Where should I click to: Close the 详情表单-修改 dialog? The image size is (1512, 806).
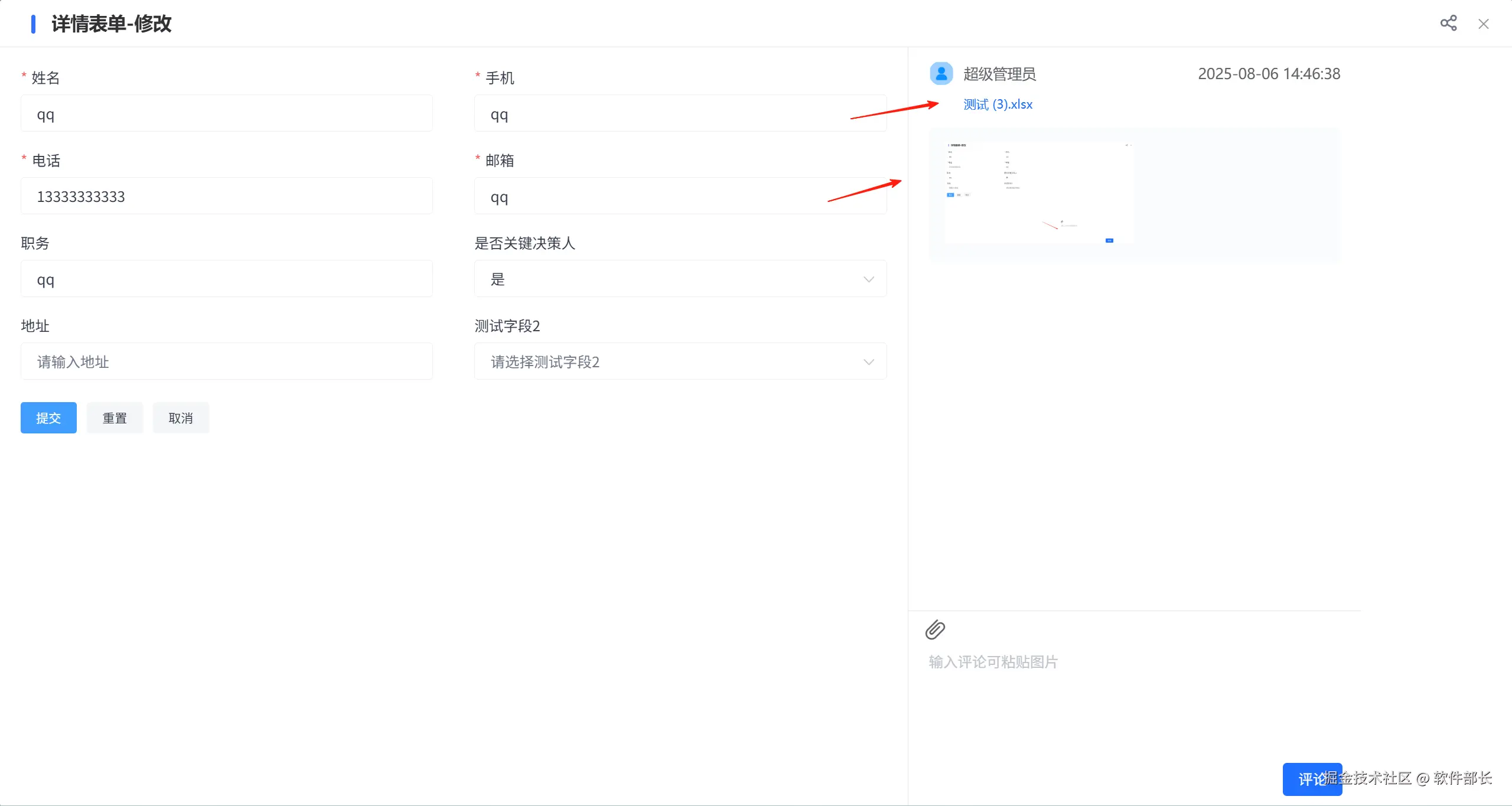(1483, 24)
